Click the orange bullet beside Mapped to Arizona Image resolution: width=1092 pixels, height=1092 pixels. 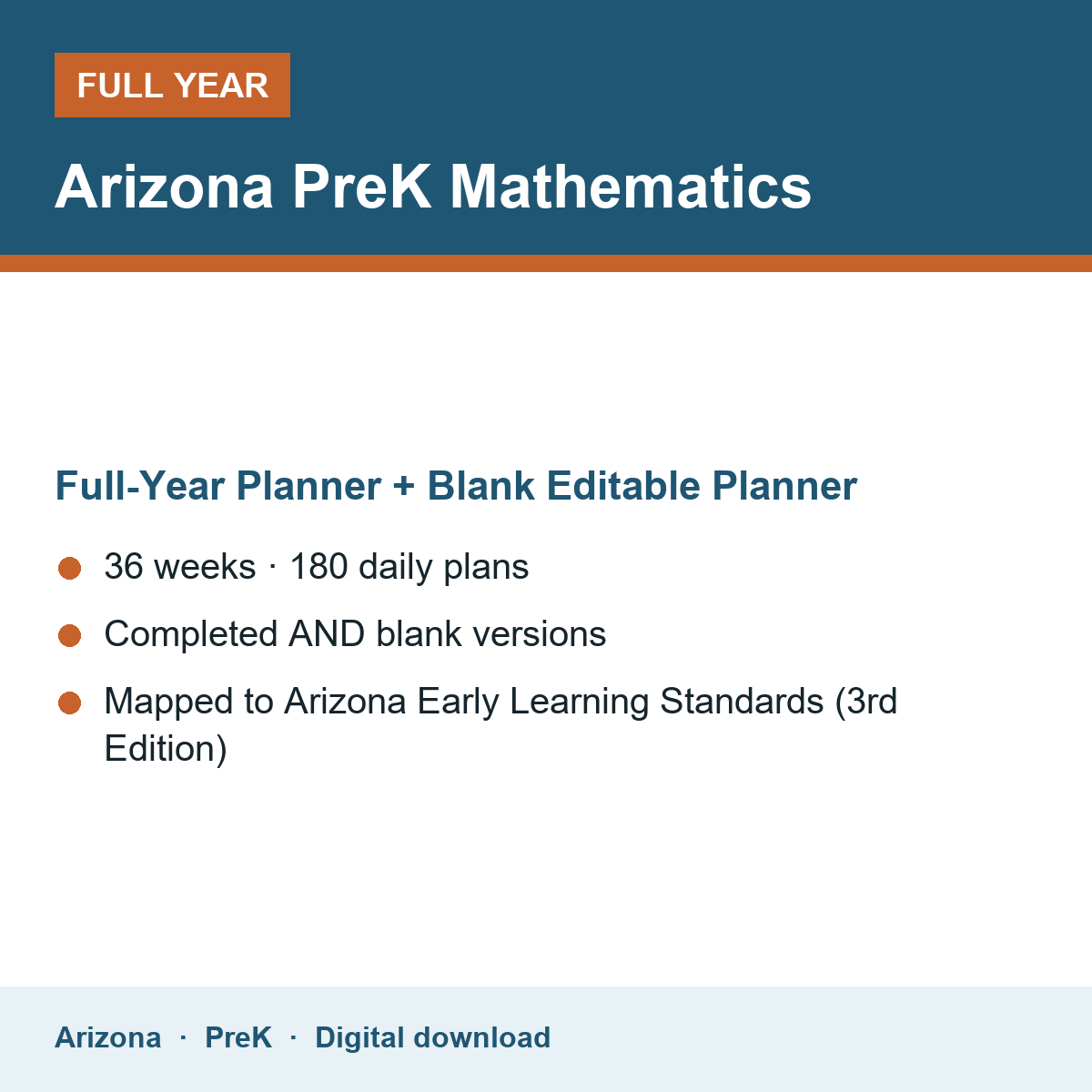coord(70,703)
